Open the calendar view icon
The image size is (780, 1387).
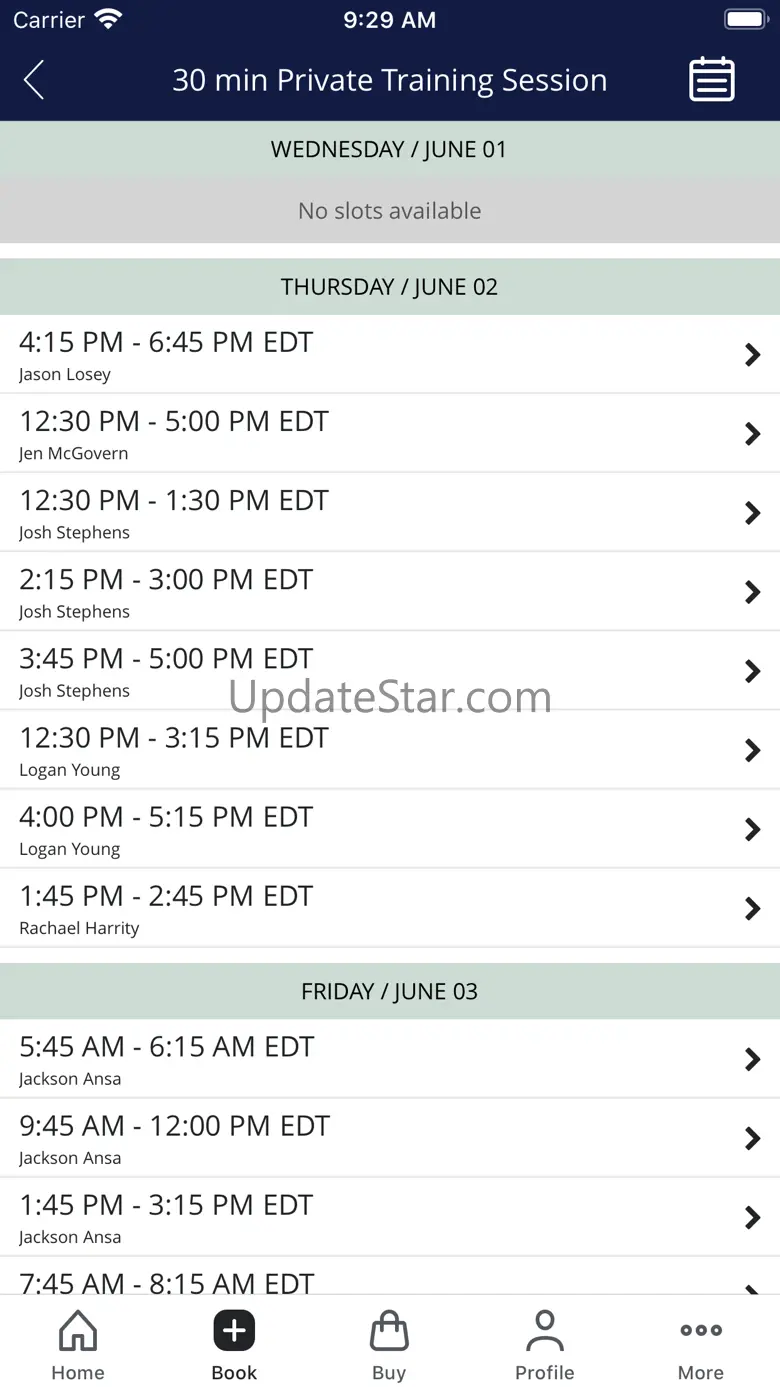click(x=712, y=80)
